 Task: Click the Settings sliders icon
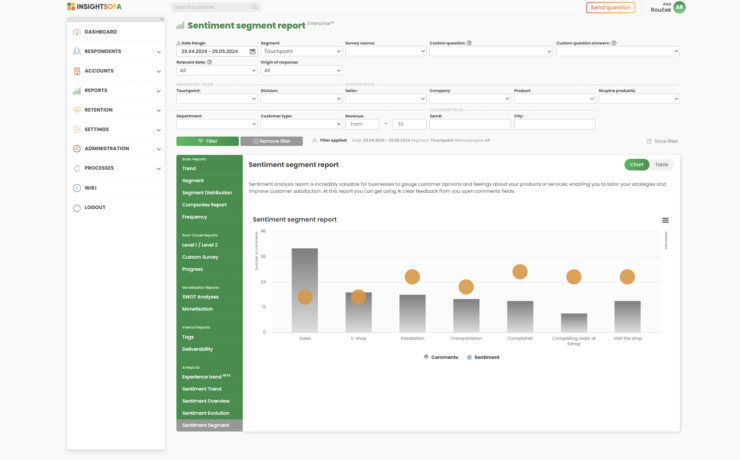[x=77, y=129]
